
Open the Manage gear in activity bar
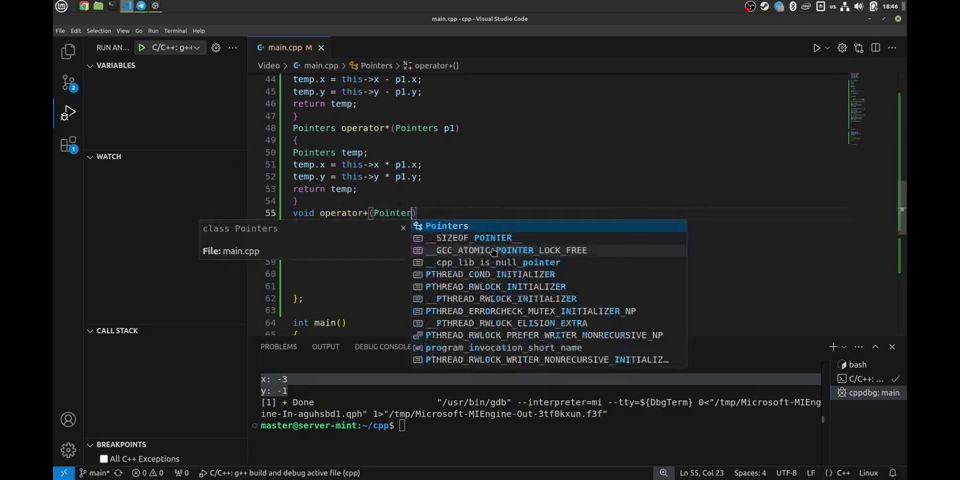pos(68,450)
